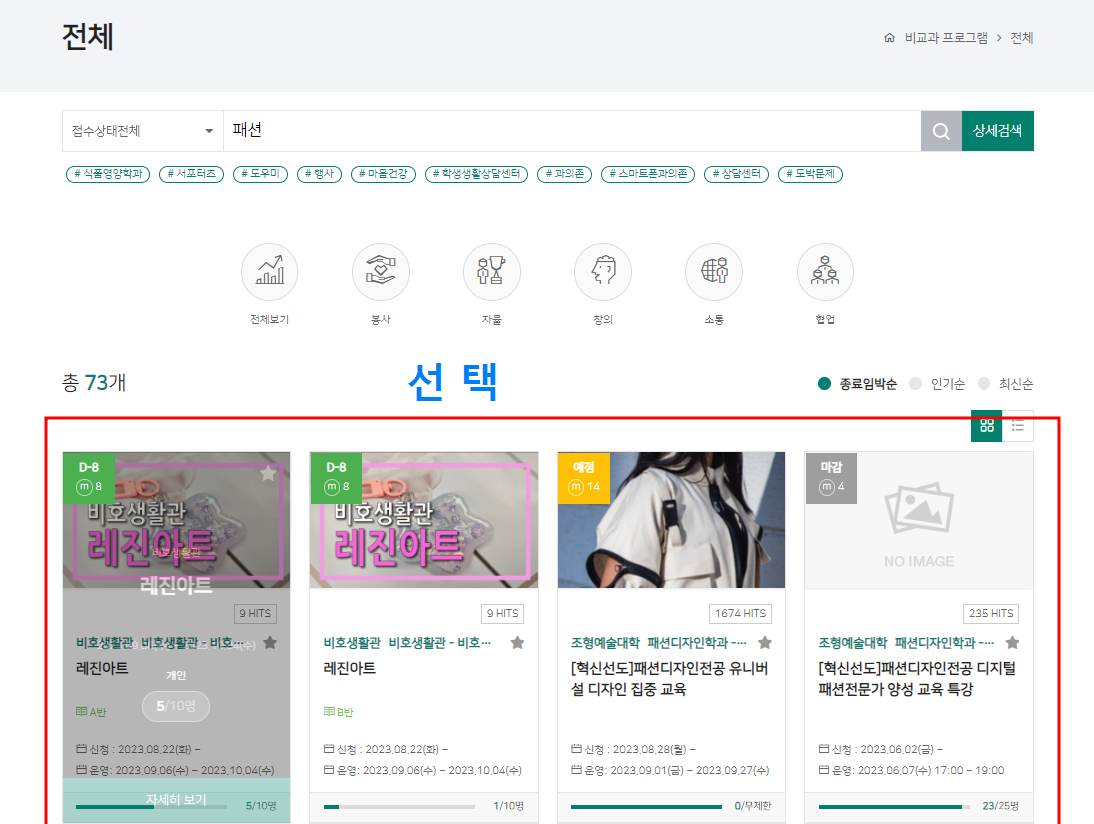Viewport: 1094px width, 824px height.
Task: Click the search input field containing 패션
Action: coord(570,131)
